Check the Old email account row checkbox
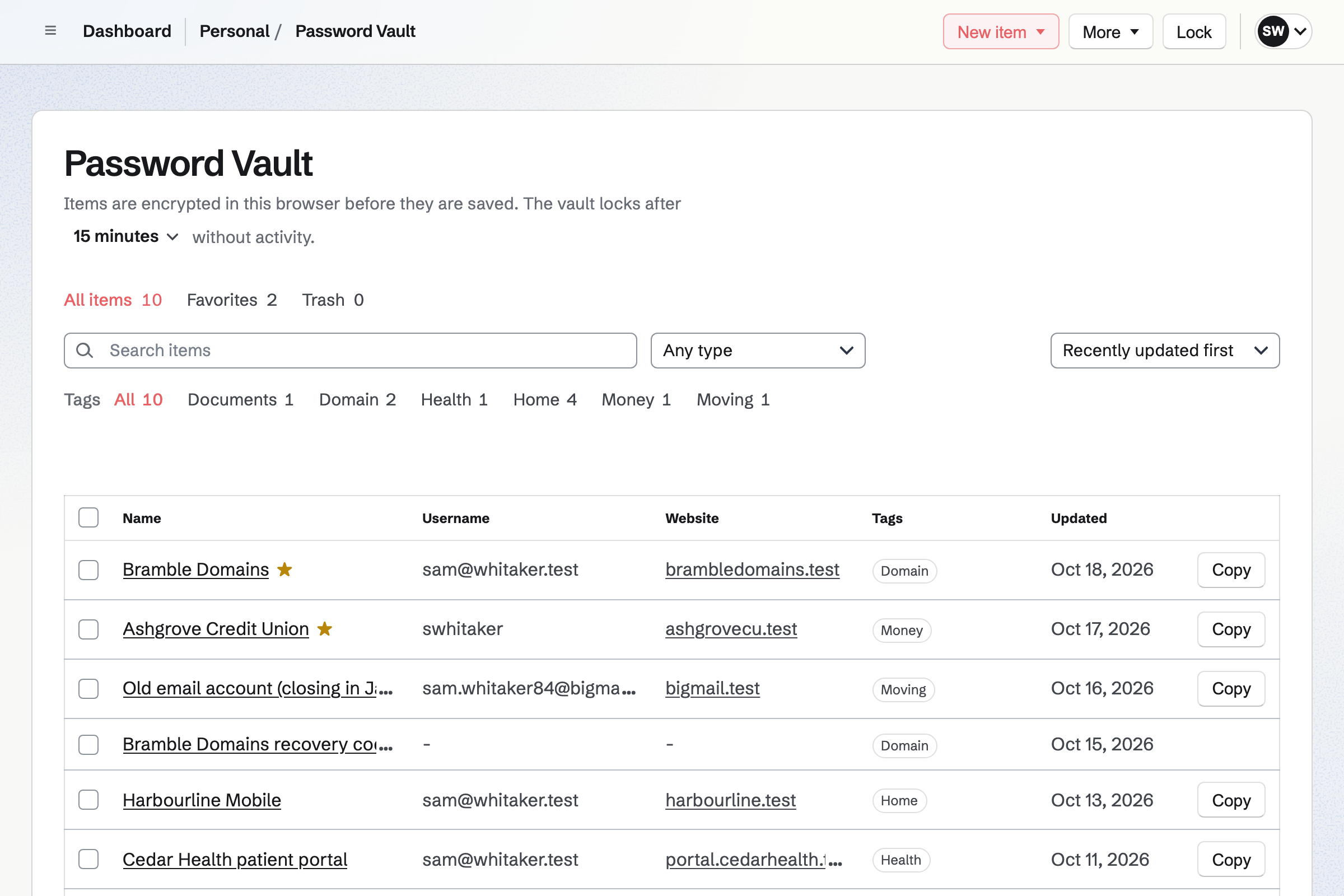1344x896 pixels. point(88,689)
